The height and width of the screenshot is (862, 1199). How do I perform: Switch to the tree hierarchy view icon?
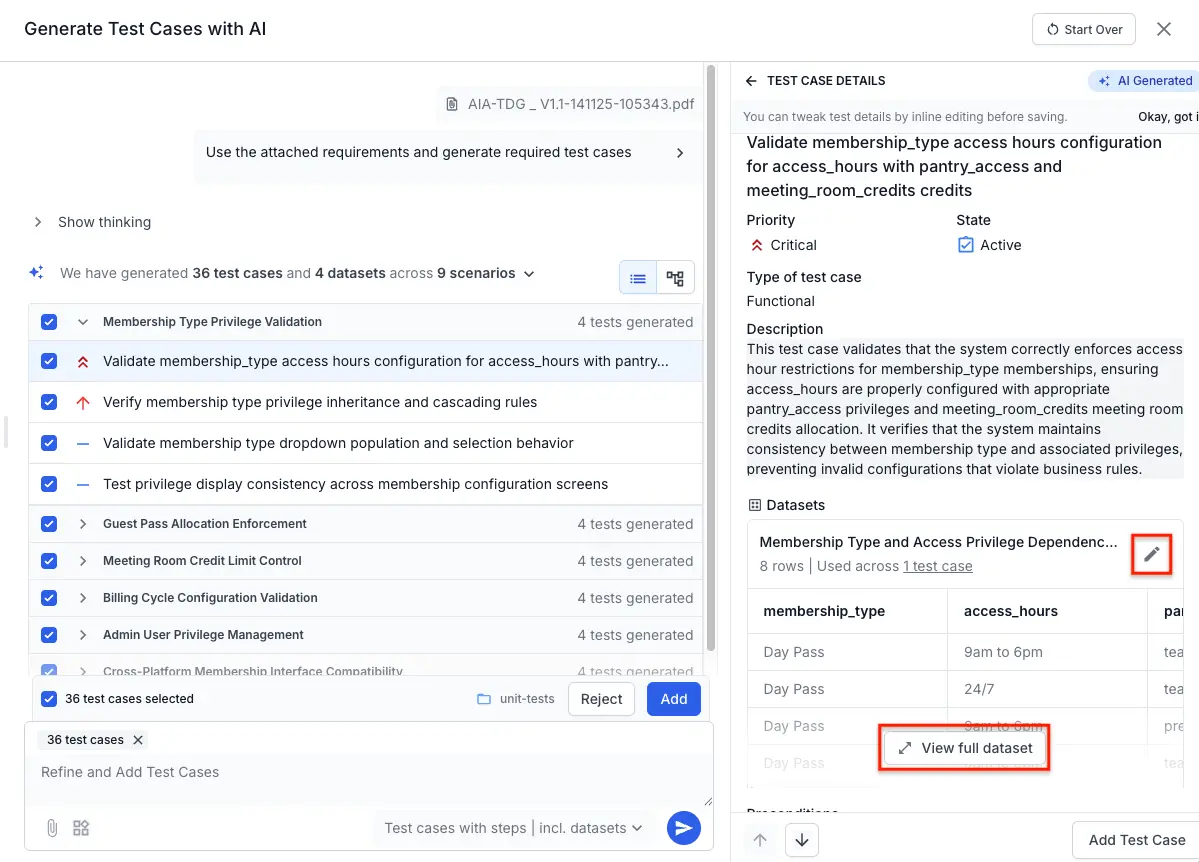(675, 278)
